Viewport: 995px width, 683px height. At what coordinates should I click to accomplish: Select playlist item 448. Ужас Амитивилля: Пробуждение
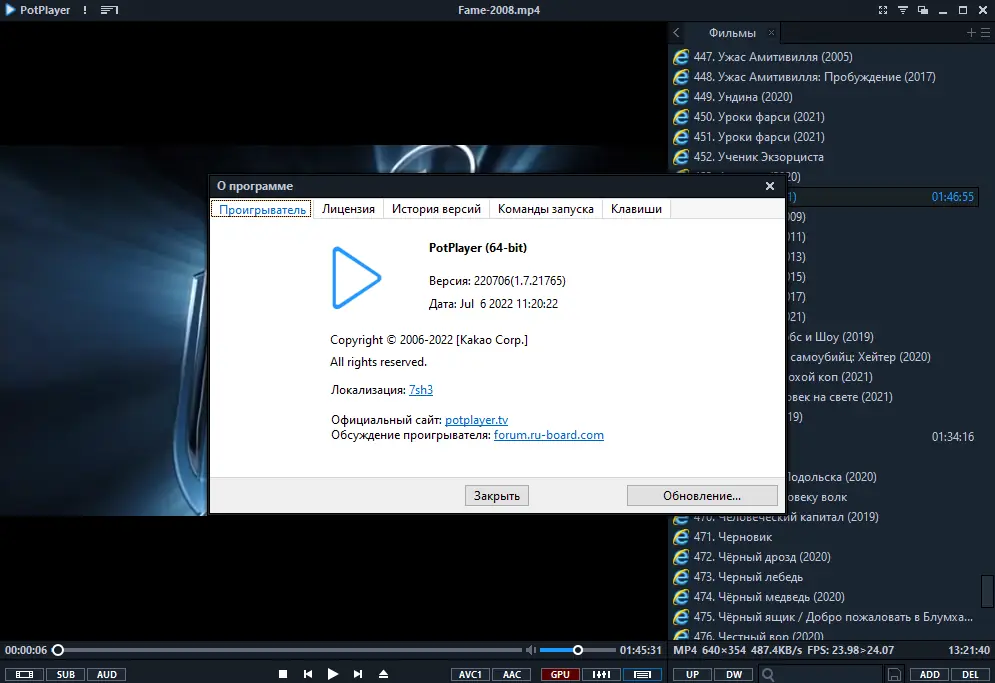click(x=825, y=77)
